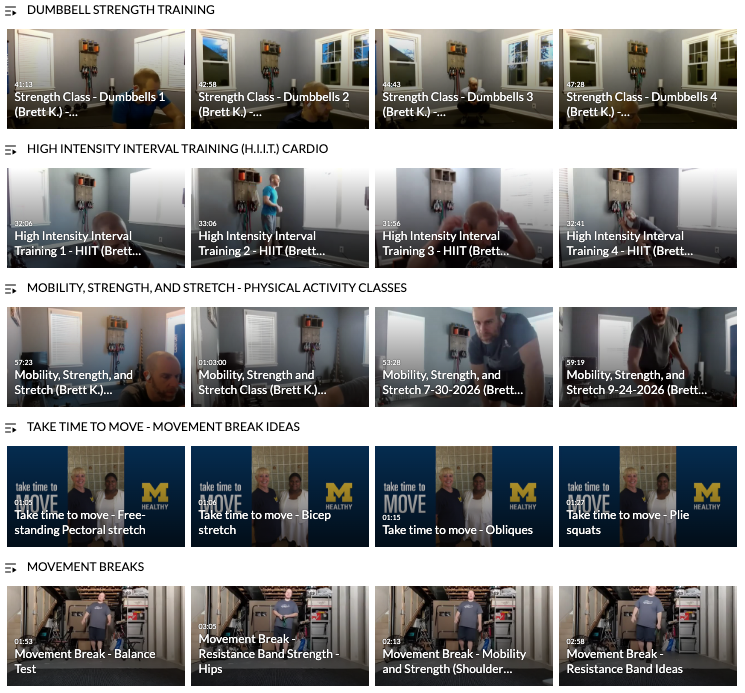The width and height of the screenshot is (745, 693).
Task: Open the 01:03:00 Mobility, Strength and Stretch Class
Action: pyautogui.click(x=280, y=357)
